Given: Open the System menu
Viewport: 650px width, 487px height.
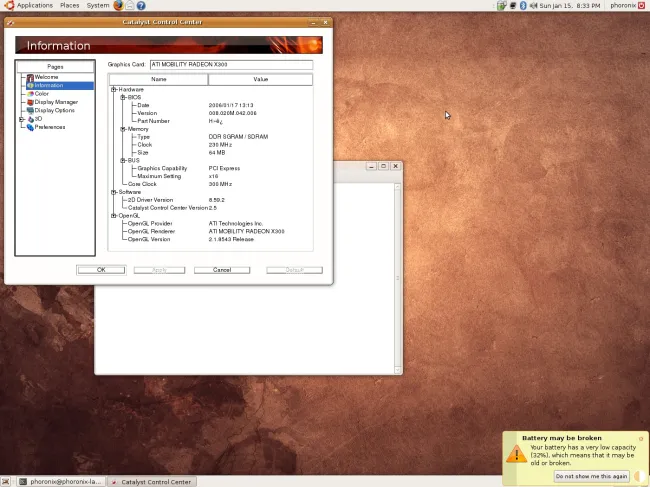Looking at the screenshot, I should 98,5.
